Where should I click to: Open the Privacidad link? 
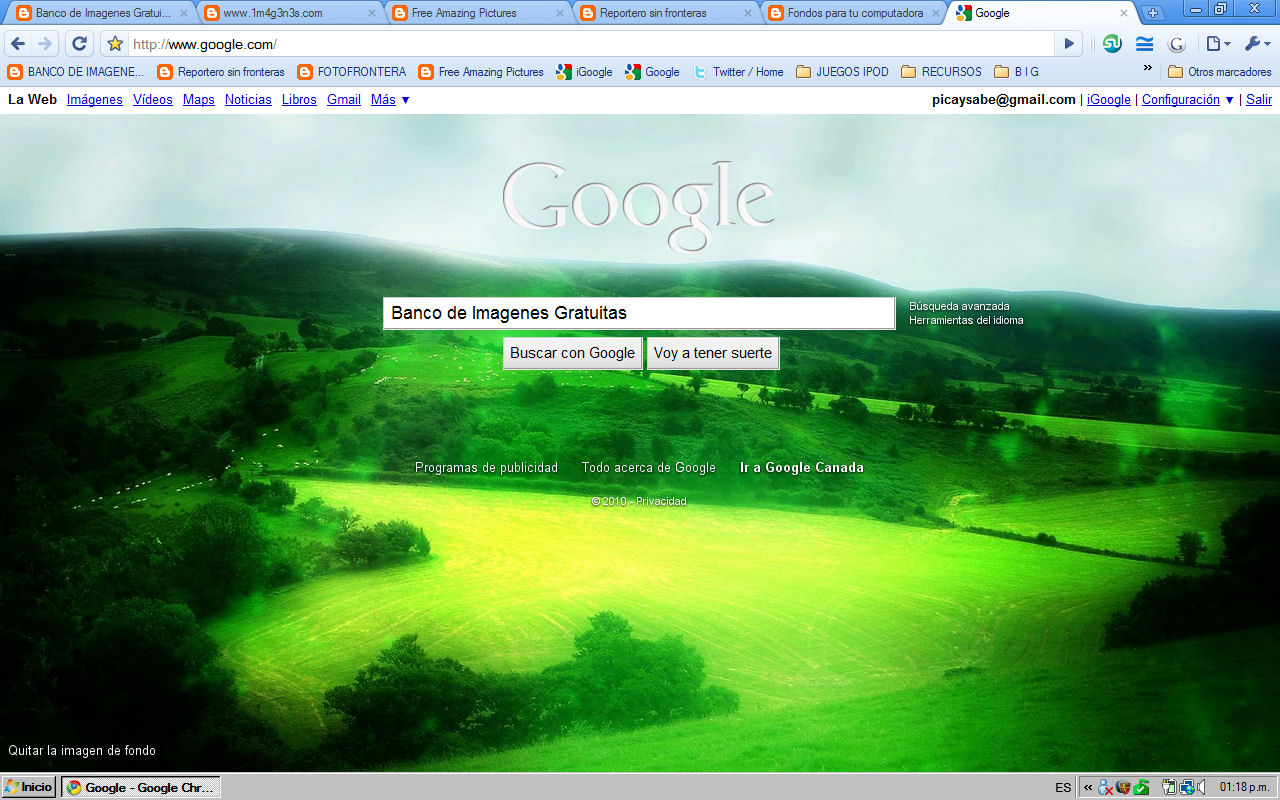[661, 501]
